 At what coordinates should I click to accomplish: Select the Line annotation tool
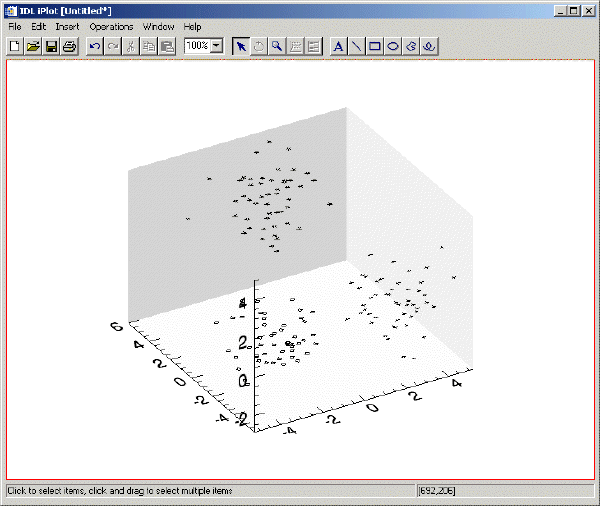(357, 47)
